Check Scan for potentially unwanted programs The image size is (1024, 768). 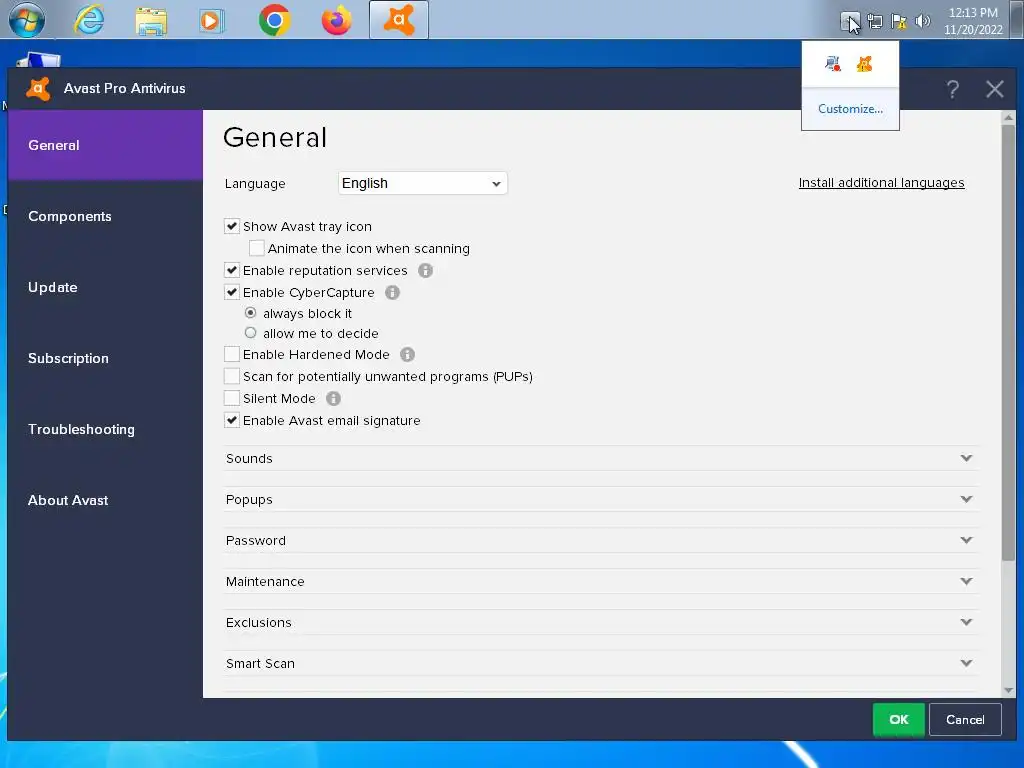232,376
